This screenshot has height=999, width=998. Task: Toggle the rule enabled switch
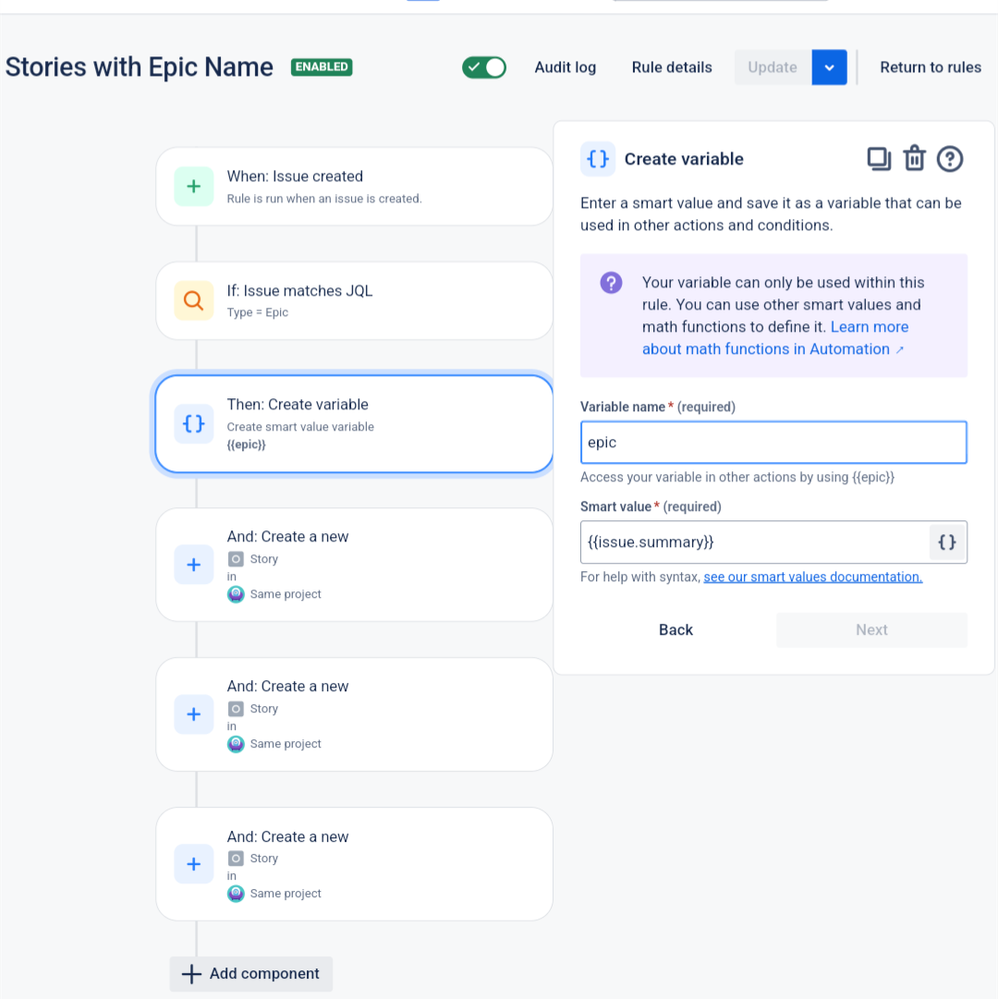[484, 67]
